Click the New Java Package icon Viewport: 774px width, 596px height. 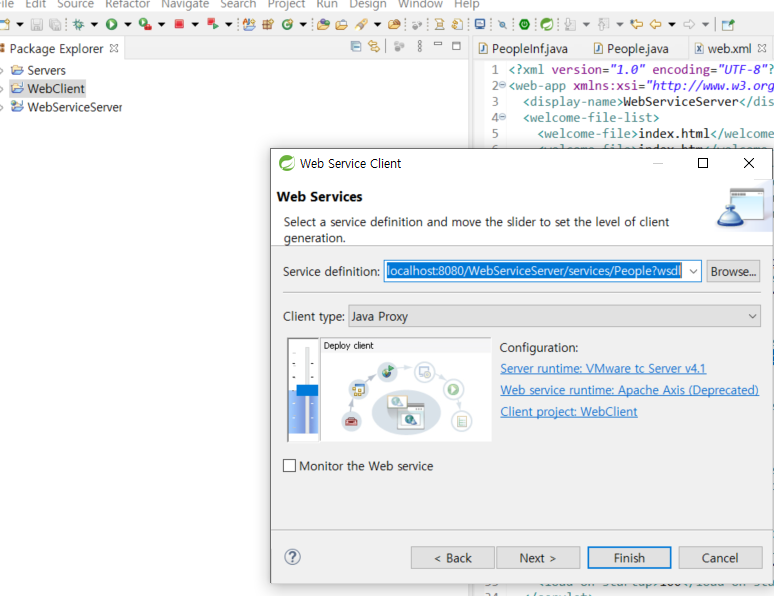click(268, 24)
